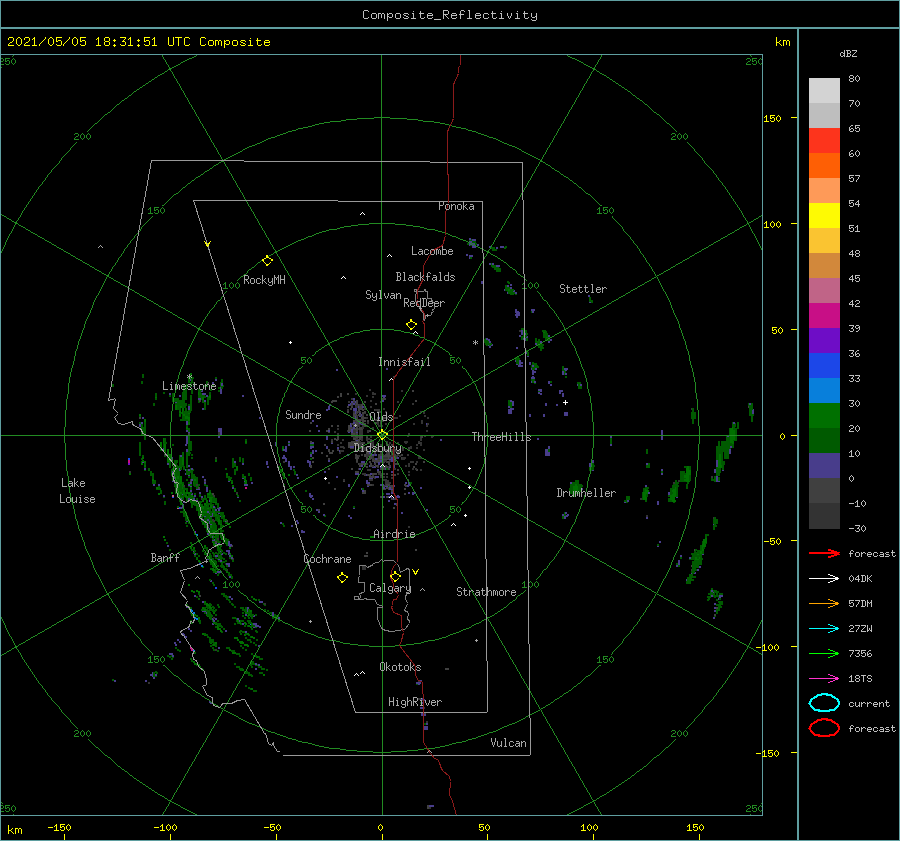Screen dimensions: 900x841
Task: Click the Innisfail town label
Action: [x=404, y=362]
